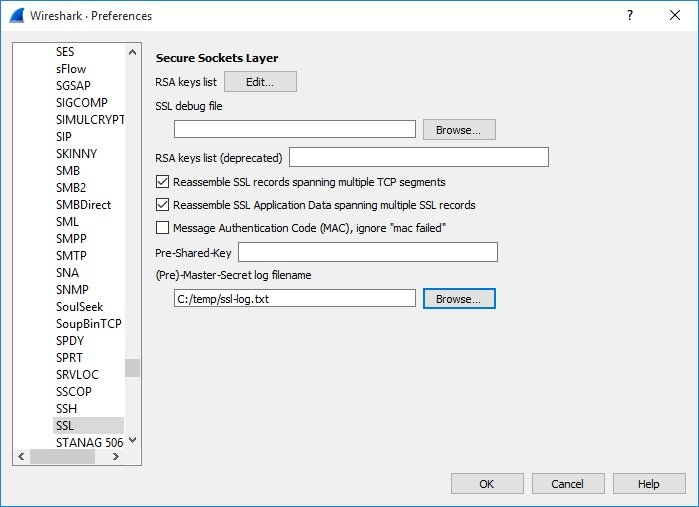Toggle Reassemble SSL Application Data checkbox
The width and height of the screenshot is (699, 507).
click(162, 205)
